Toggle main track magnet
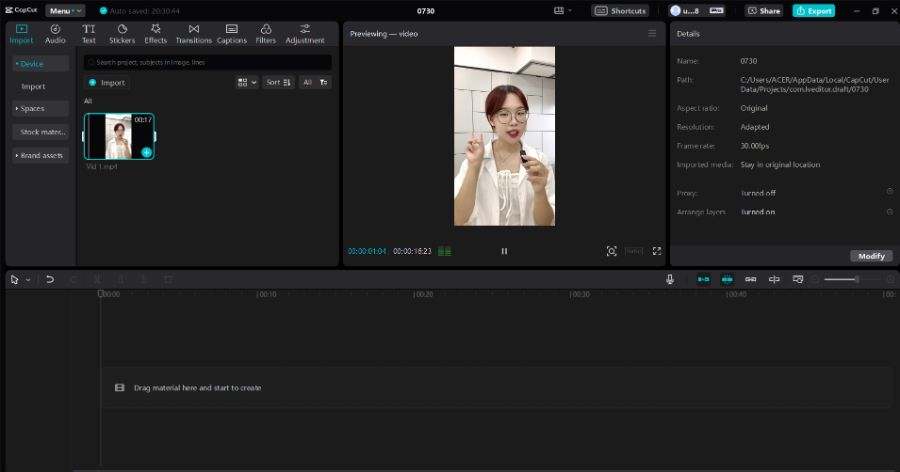 [703, 279]
